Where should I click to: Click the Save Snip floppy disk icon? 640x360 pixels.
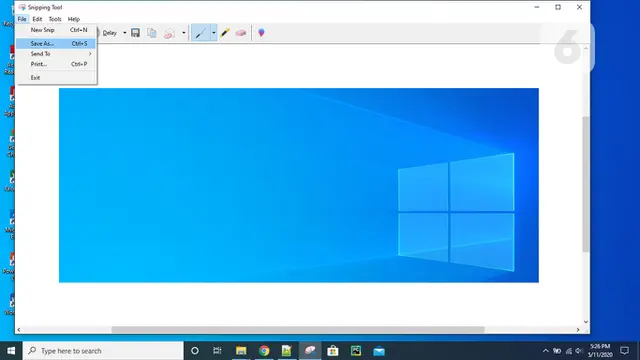tap(136, 33)
